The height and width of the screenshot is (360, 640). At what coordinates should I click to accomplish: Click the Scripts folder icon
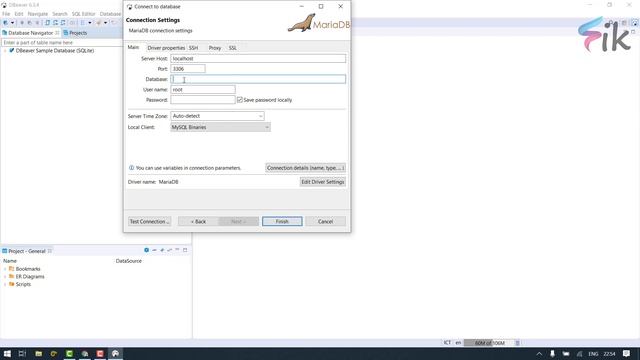(12, 284)
